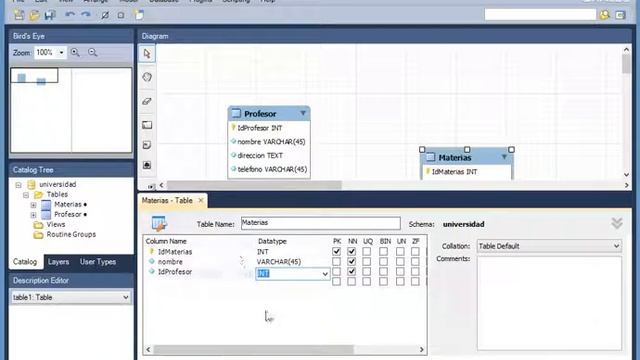Click the sidebar toggle icon at top right
This screenshot has height=360, width=640.
click(x=620, y=15)
